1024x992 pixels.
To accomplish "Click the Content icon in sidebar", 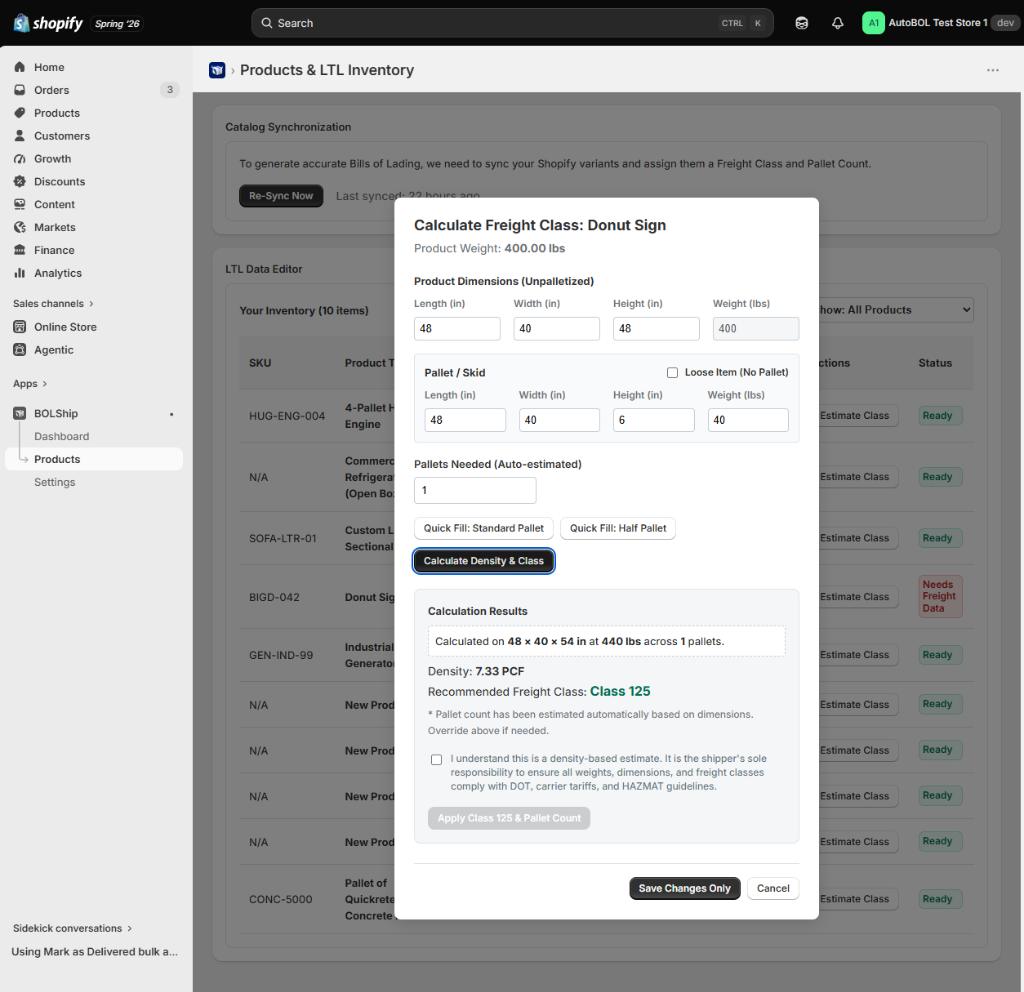I will [20, 204].
